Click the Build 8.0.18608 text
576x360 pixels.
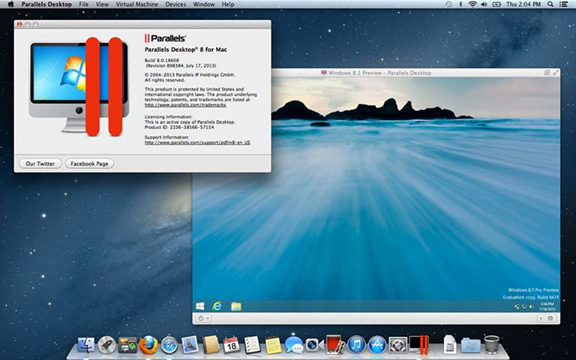click(162, 60)
